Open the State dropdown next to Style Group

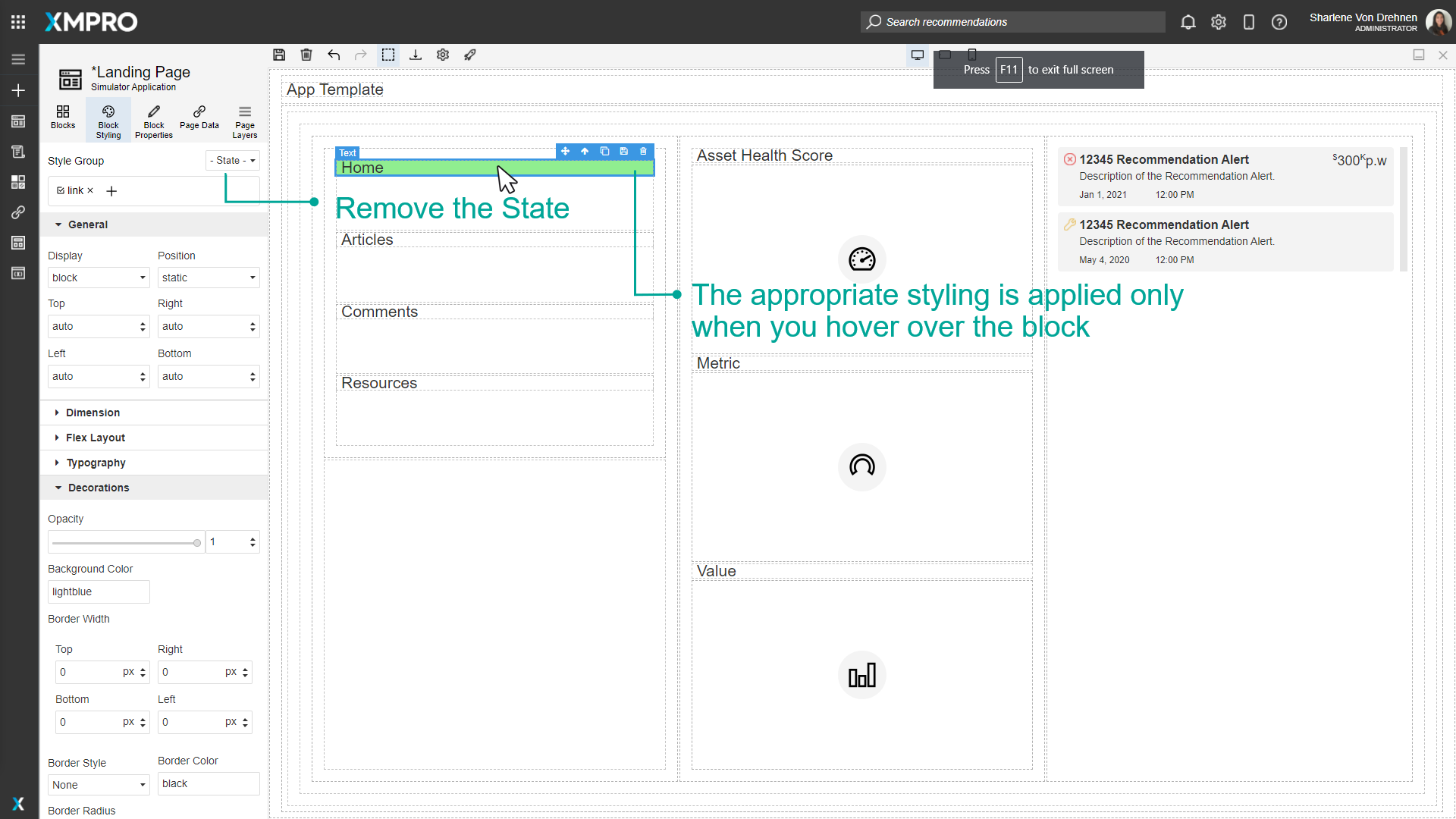pos(232,160)
